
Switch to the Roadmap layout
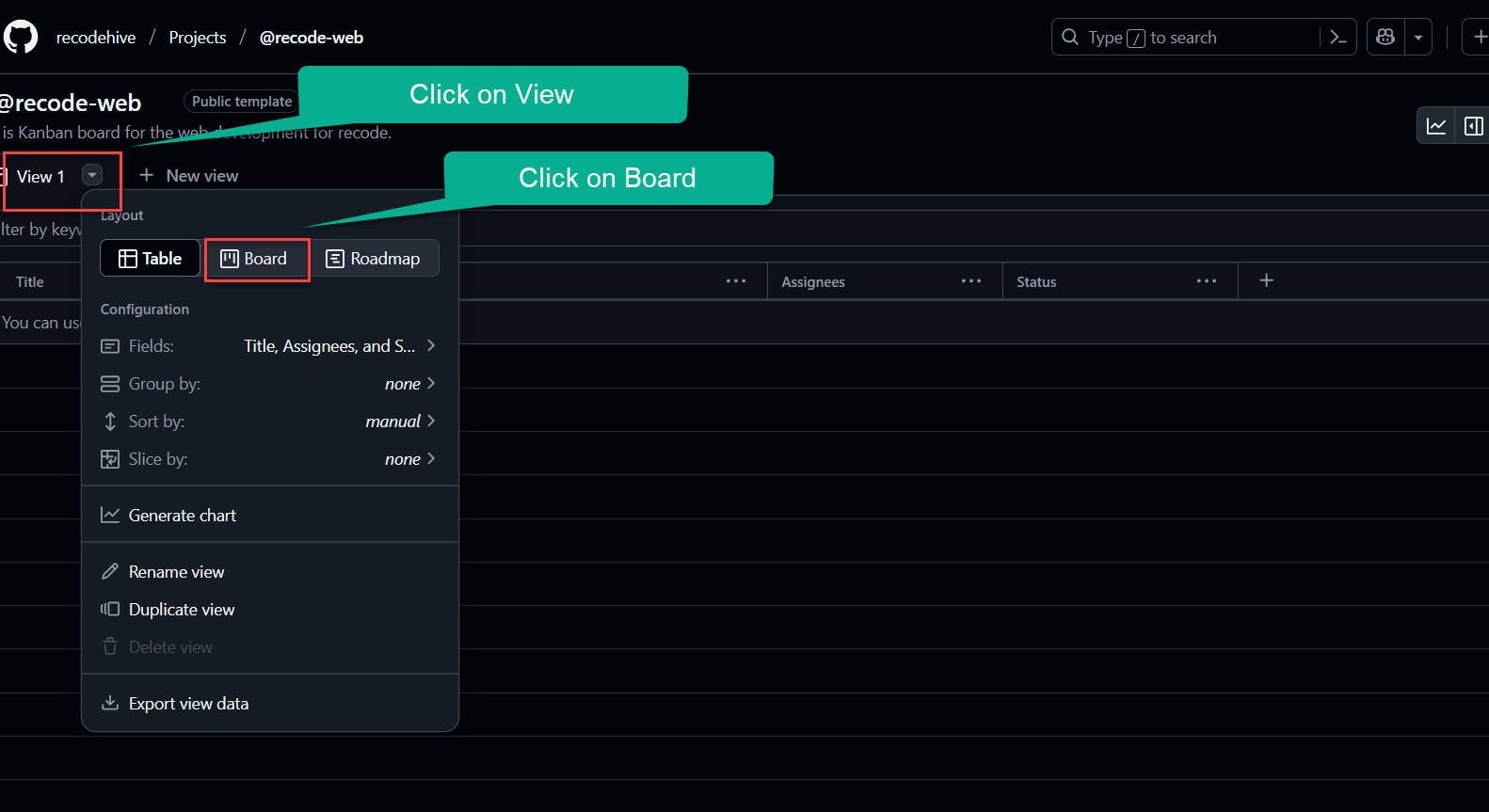point(374,259)
